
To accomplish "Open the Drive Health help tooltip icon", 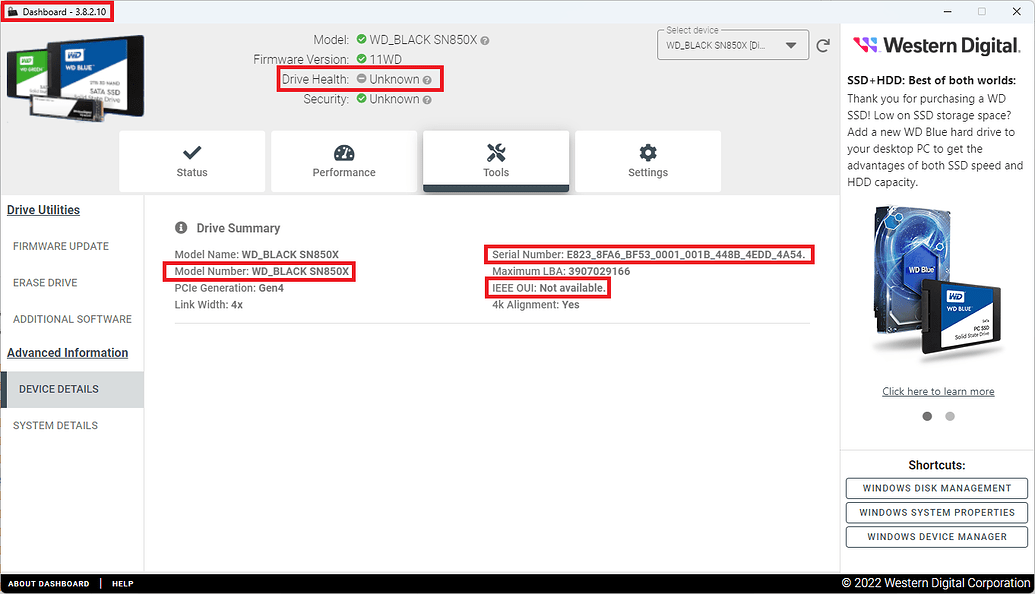I will [x=429, y=79].
